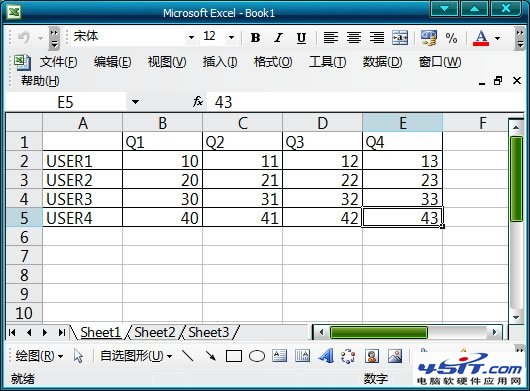Toggle Bold formatting button
This screenshot has width=530, height=391.
click(x=255, y=38)
